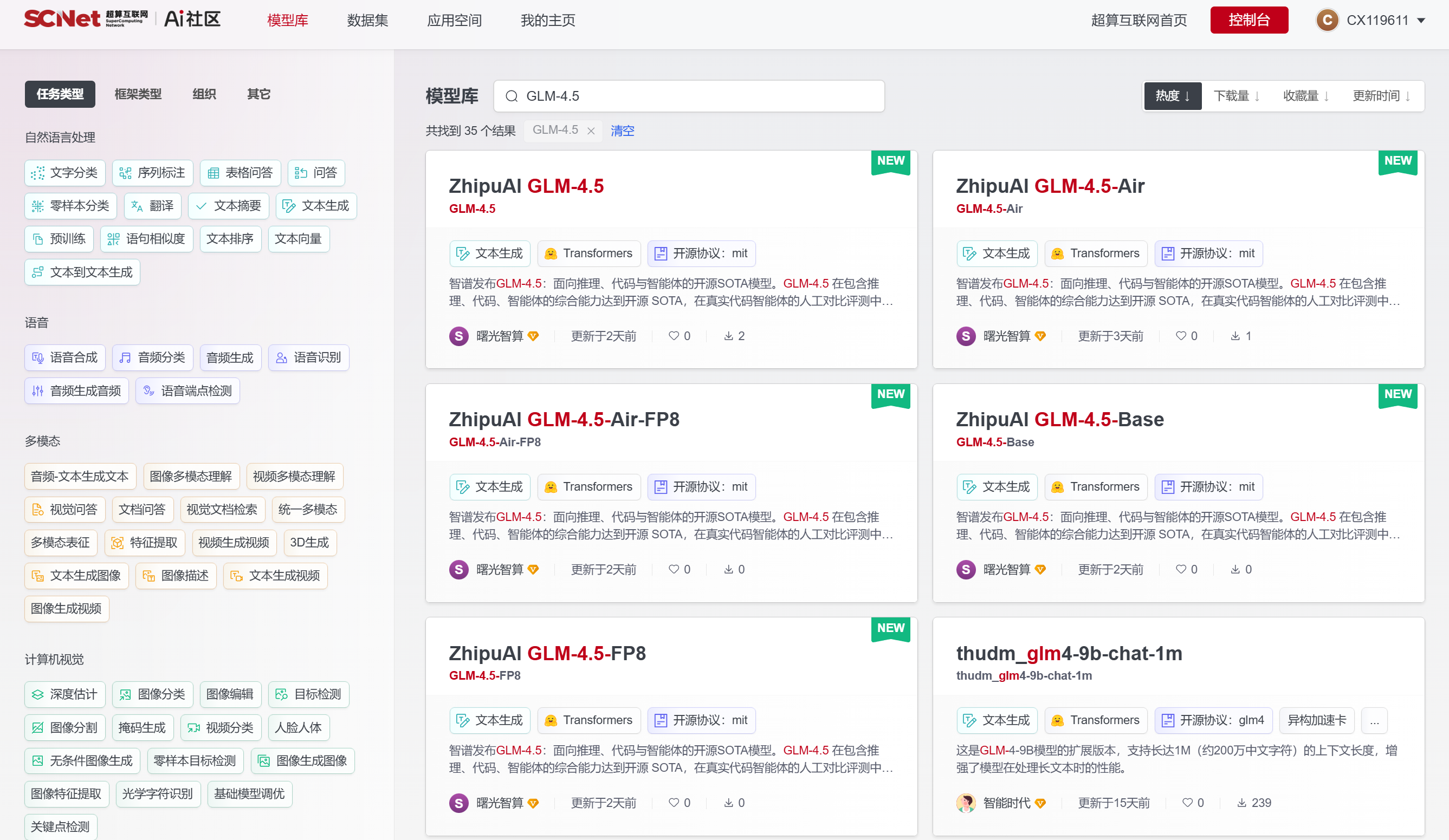
Task: Click 开源协议: glm4 tag
Action: coord(1213,720)
